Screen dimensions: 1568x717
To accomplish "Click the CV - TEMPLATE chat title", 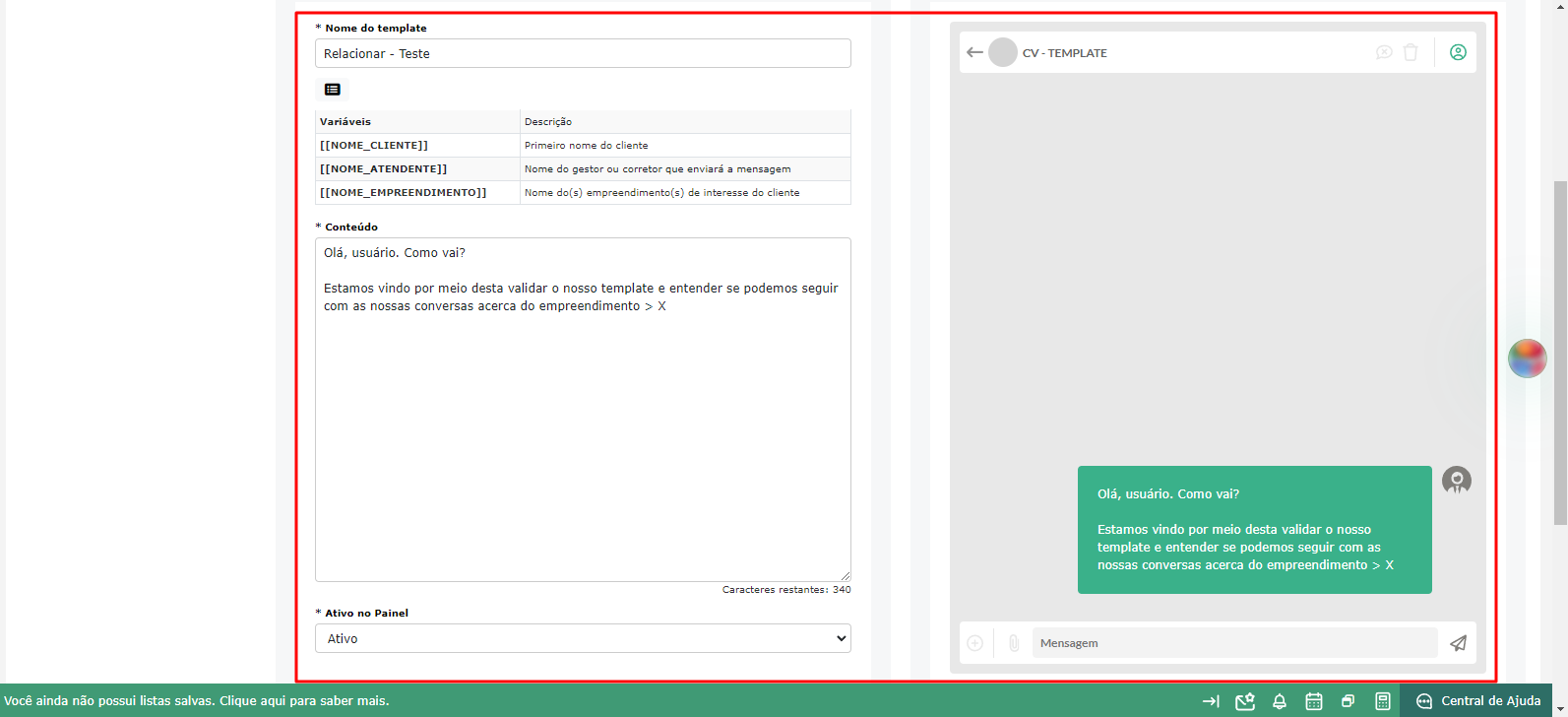I will (1065, 53).
